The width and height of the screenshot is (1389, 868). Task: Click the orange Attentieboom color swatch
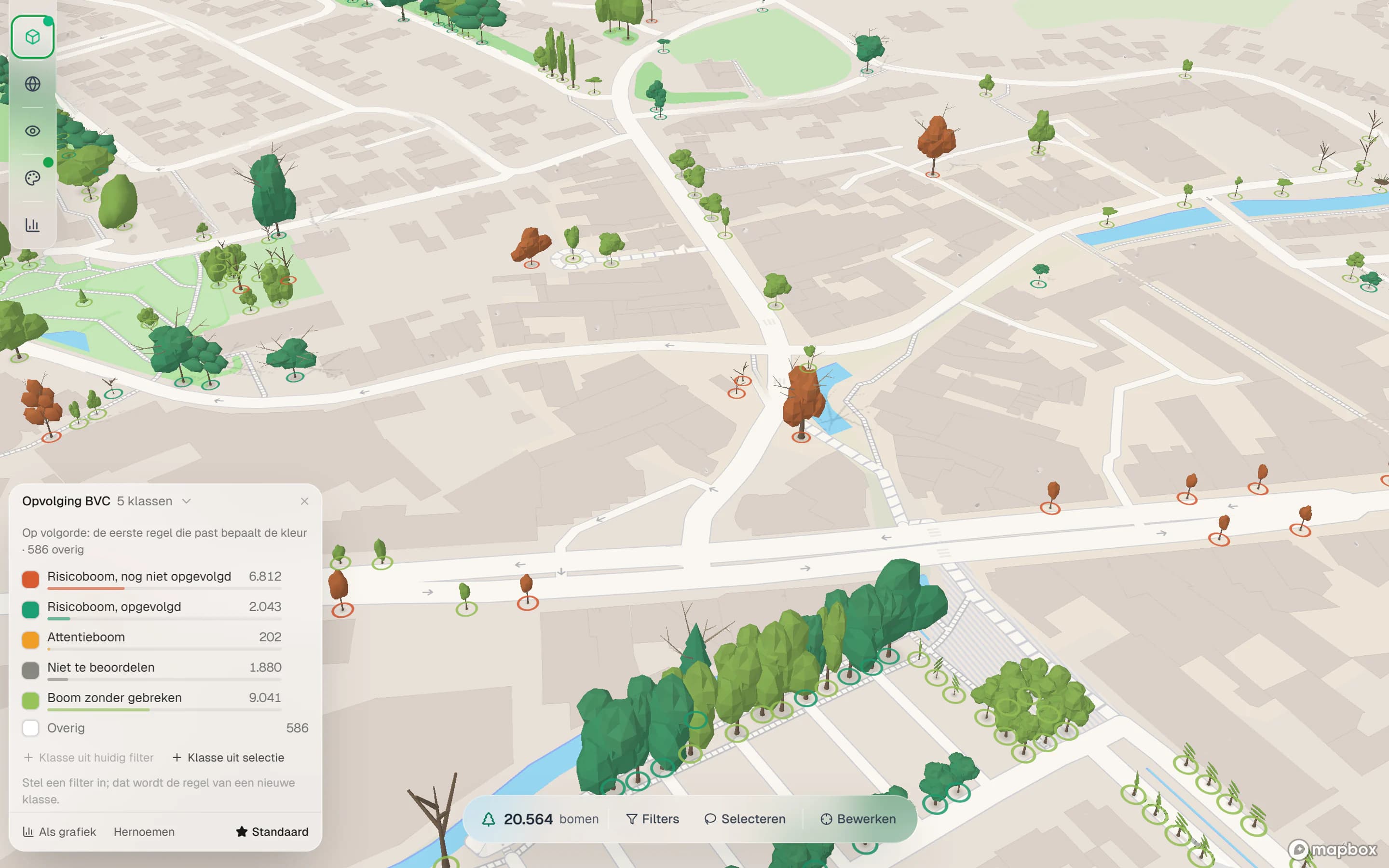pyautogui.click(x=30, y=640)
